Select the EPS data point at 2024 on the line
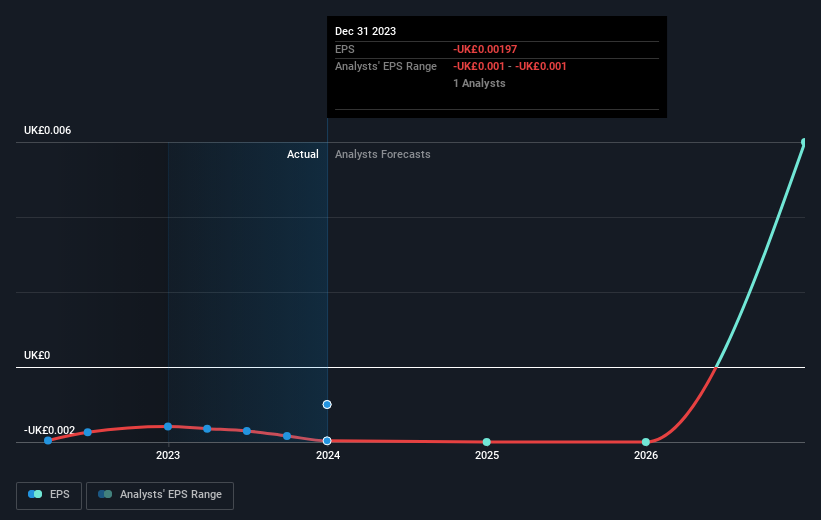 327,441
